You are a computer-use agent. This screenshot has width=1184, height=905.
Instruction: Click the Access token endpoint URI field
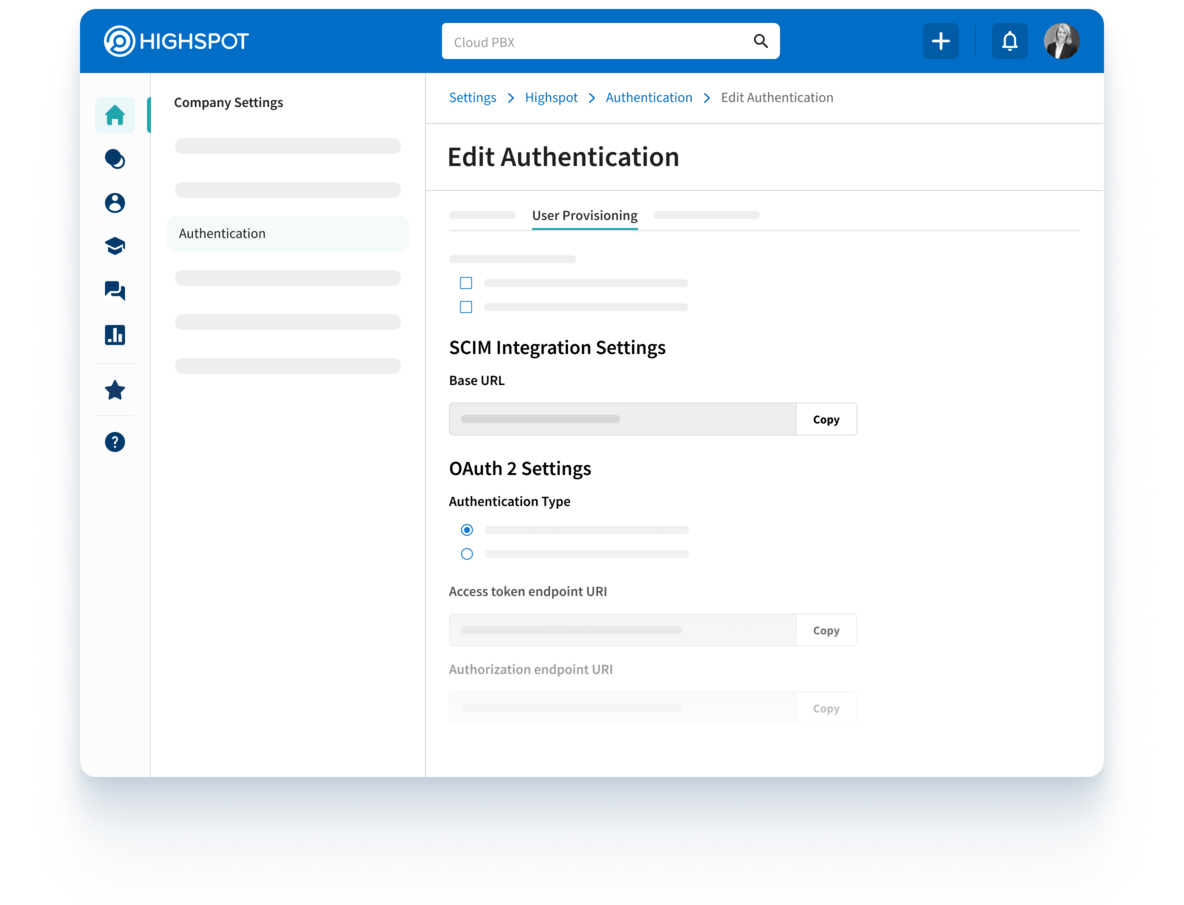click(622, 630)
